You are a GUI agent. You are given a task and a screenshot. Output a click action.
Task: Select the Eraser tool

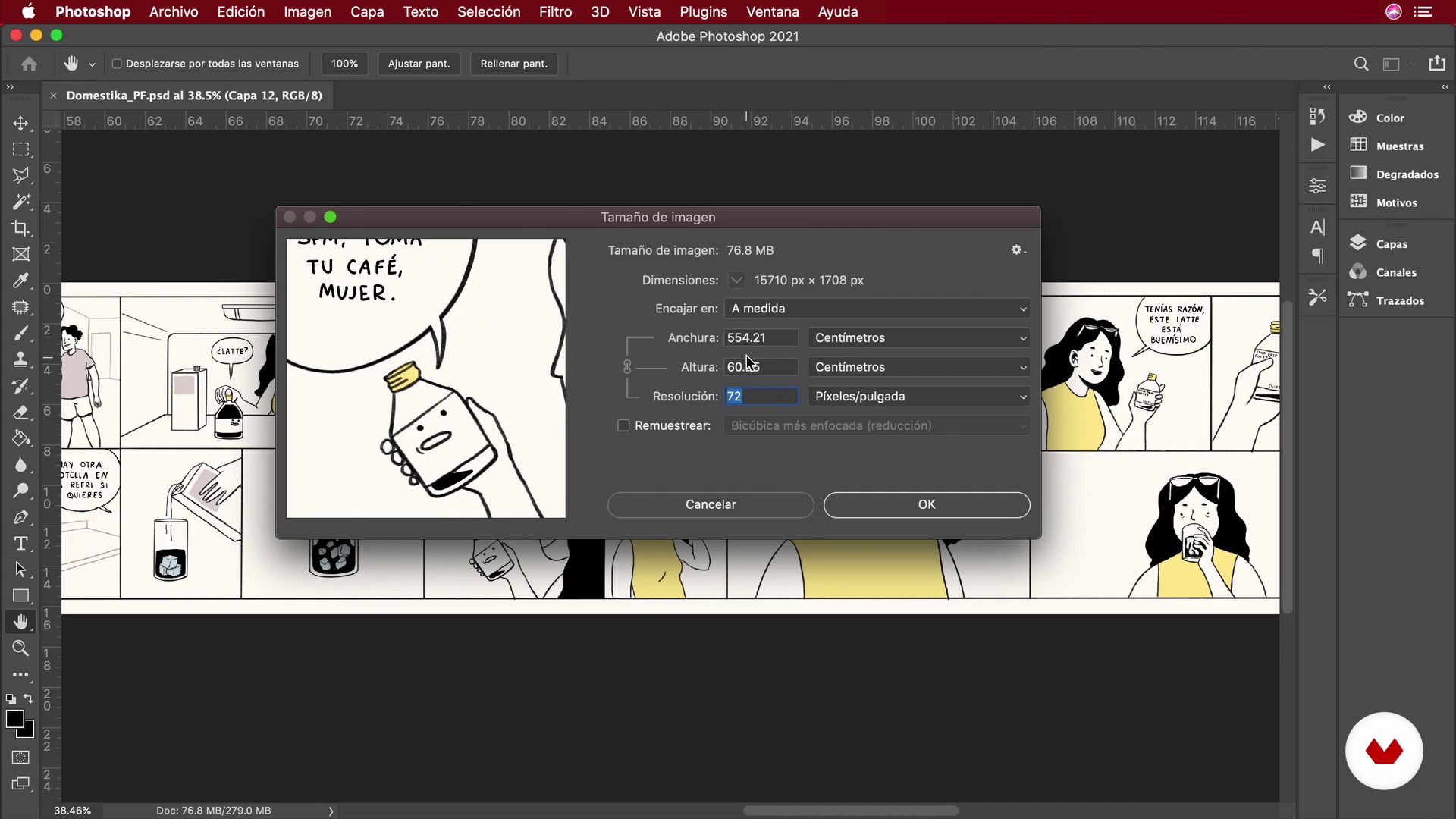point(20,413)
